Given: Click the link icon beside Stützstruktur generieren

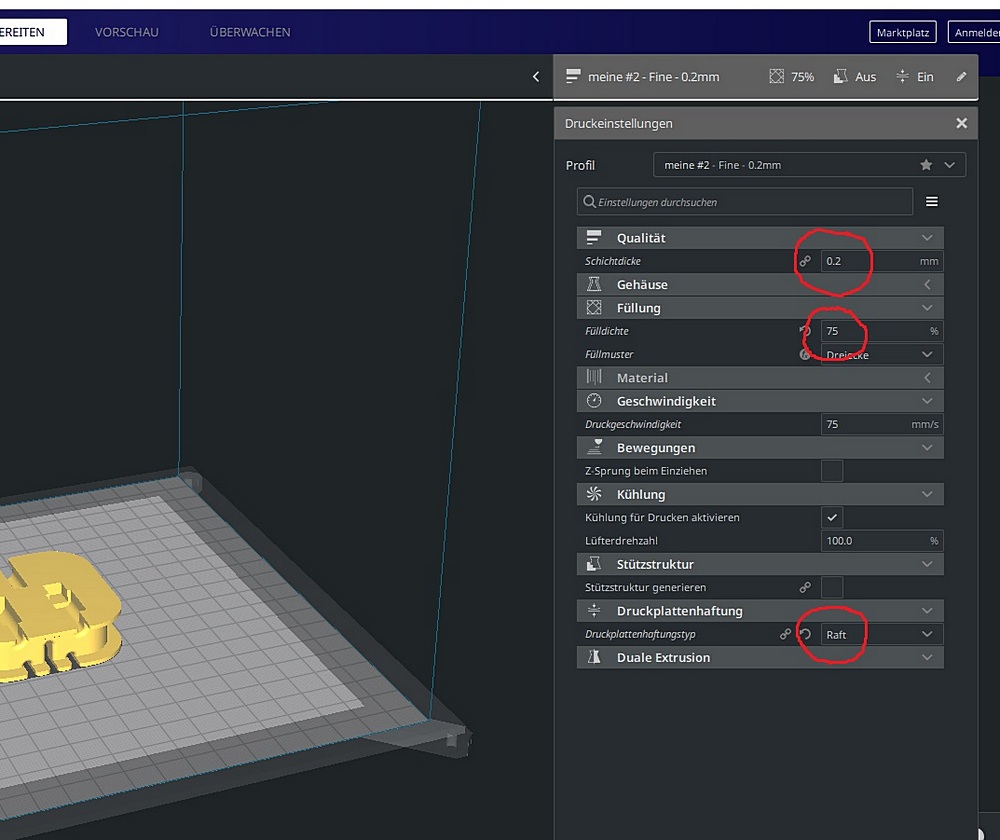Looking at the screenshot, I should (805, 587).
